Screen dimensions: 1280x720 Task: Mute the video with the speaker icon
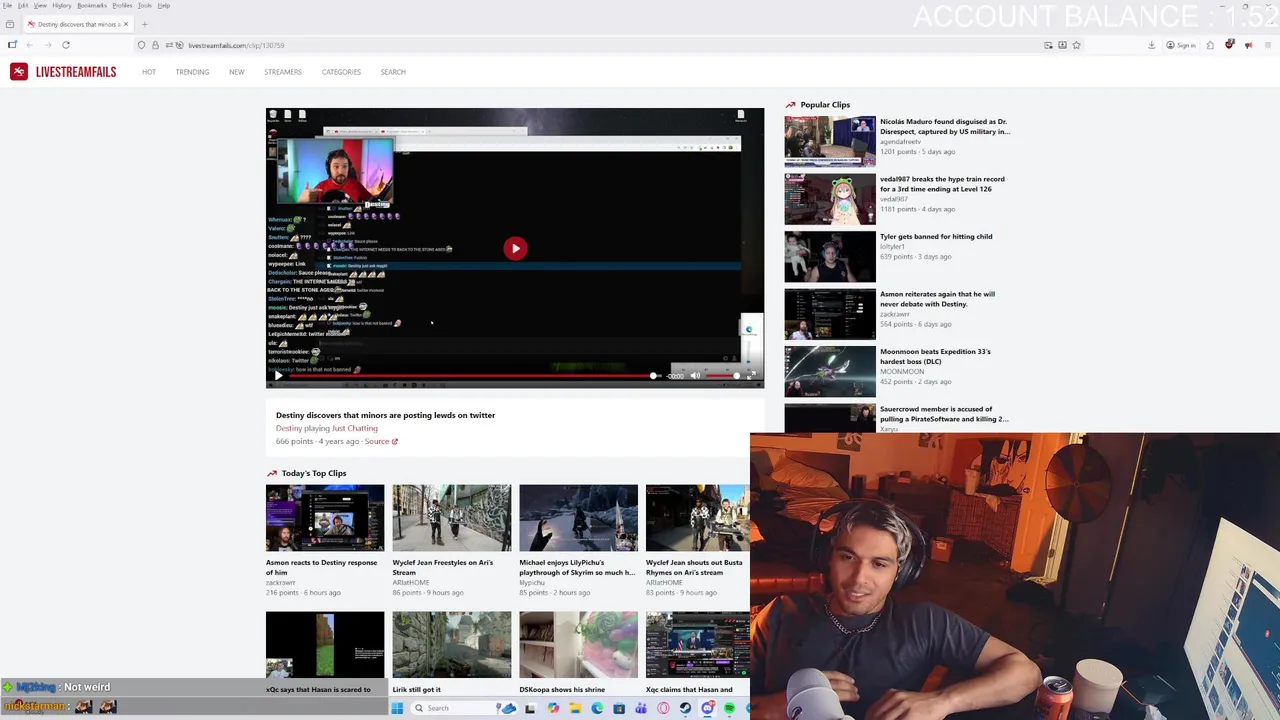[695, 376]
